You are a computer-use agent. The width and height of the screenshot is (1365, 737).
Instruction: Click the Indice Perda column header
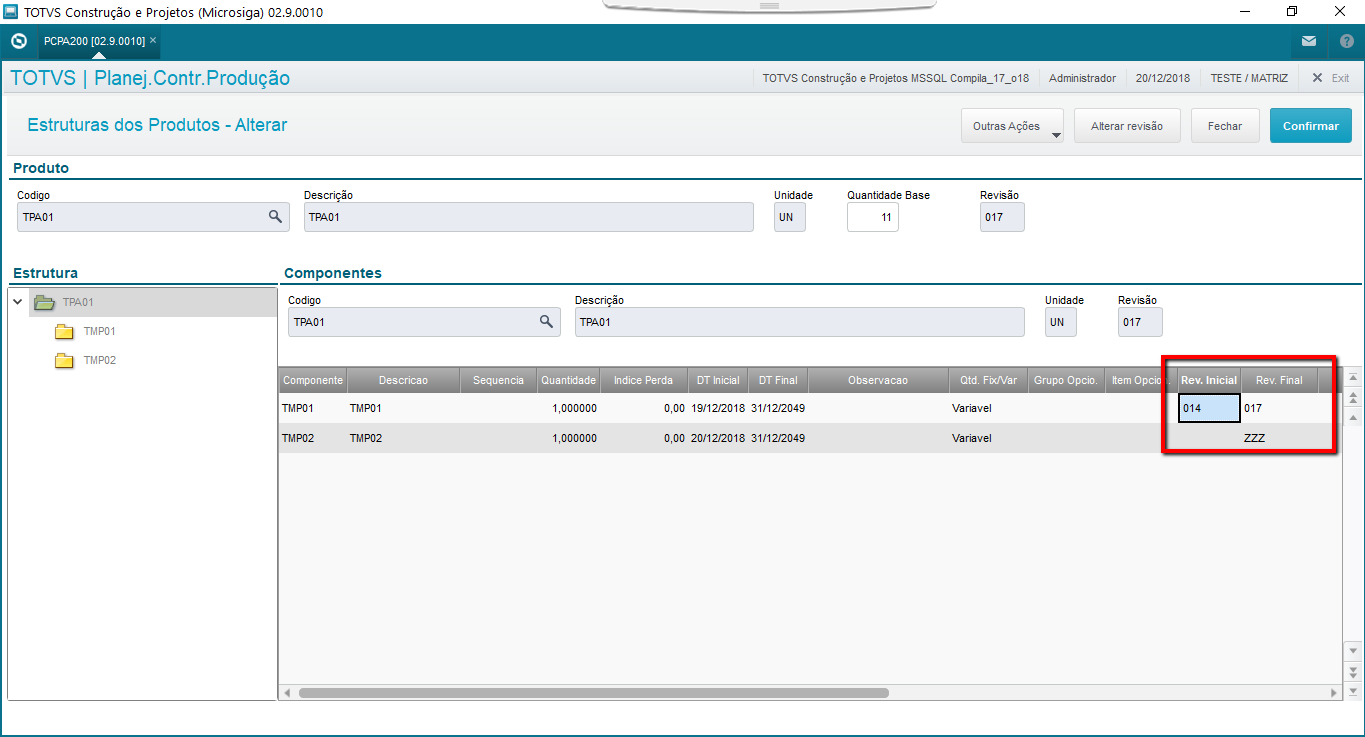pos(644,380)
